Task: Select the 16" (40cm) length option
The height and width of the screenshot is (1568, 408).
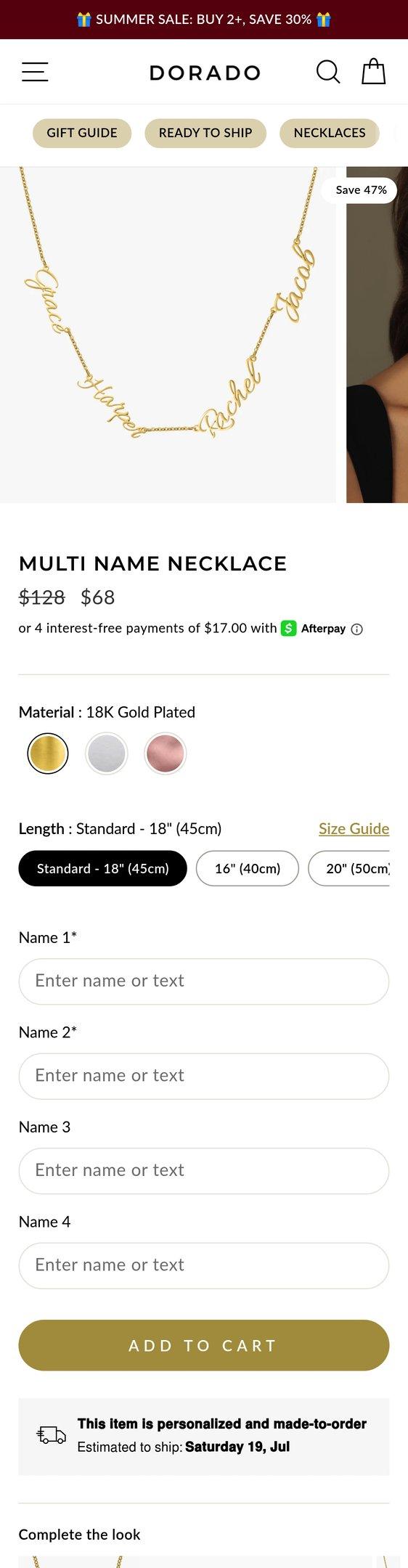Action: click(248, 868)
